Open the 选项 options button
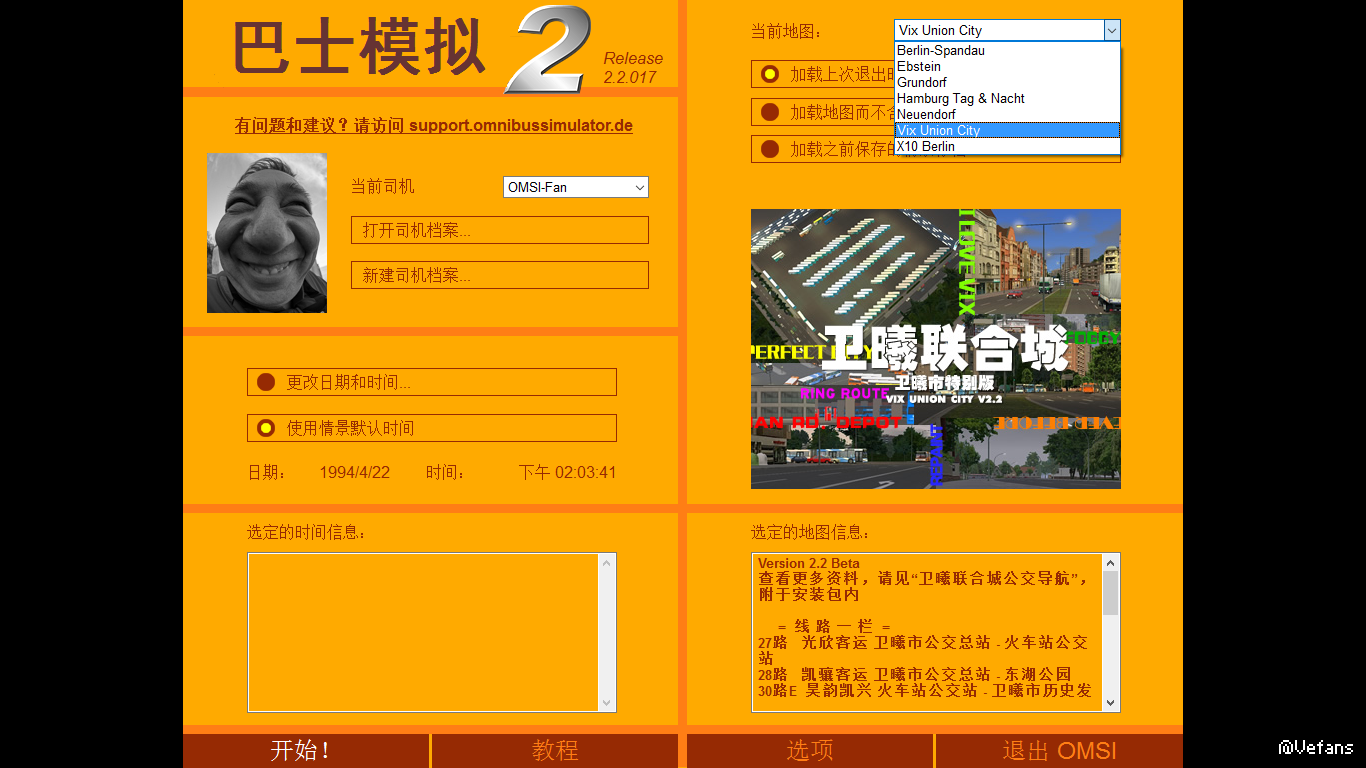1366x768 pixels. (x=810, y=751)
